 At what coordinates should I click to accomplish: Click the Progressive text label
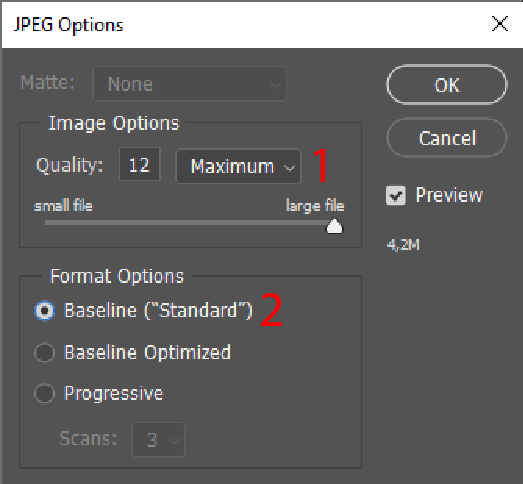click(113, 393)
